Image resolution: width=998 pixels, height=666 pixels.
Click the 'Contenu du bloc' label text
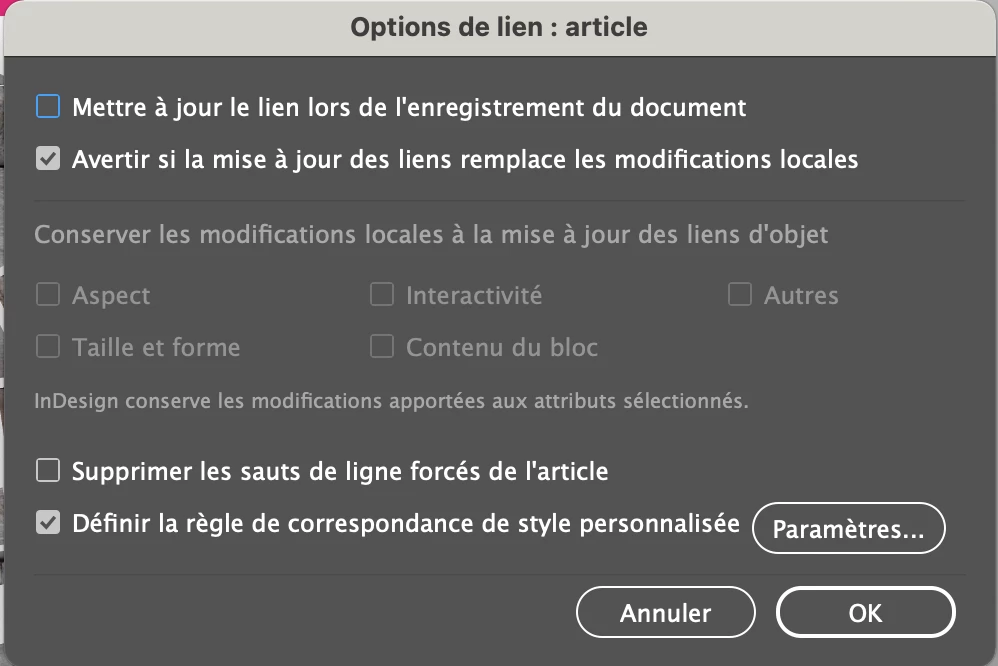[502, 348]
